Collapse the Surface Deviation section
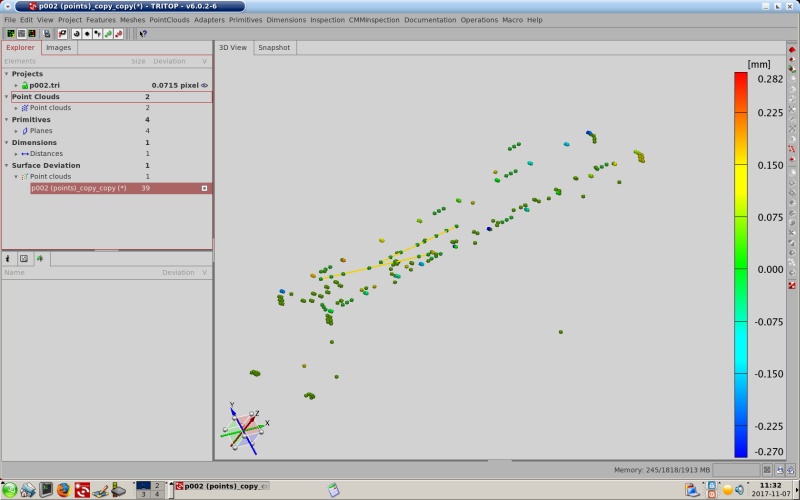This screenshot has height=500, width=800. [x=6, y=165]
